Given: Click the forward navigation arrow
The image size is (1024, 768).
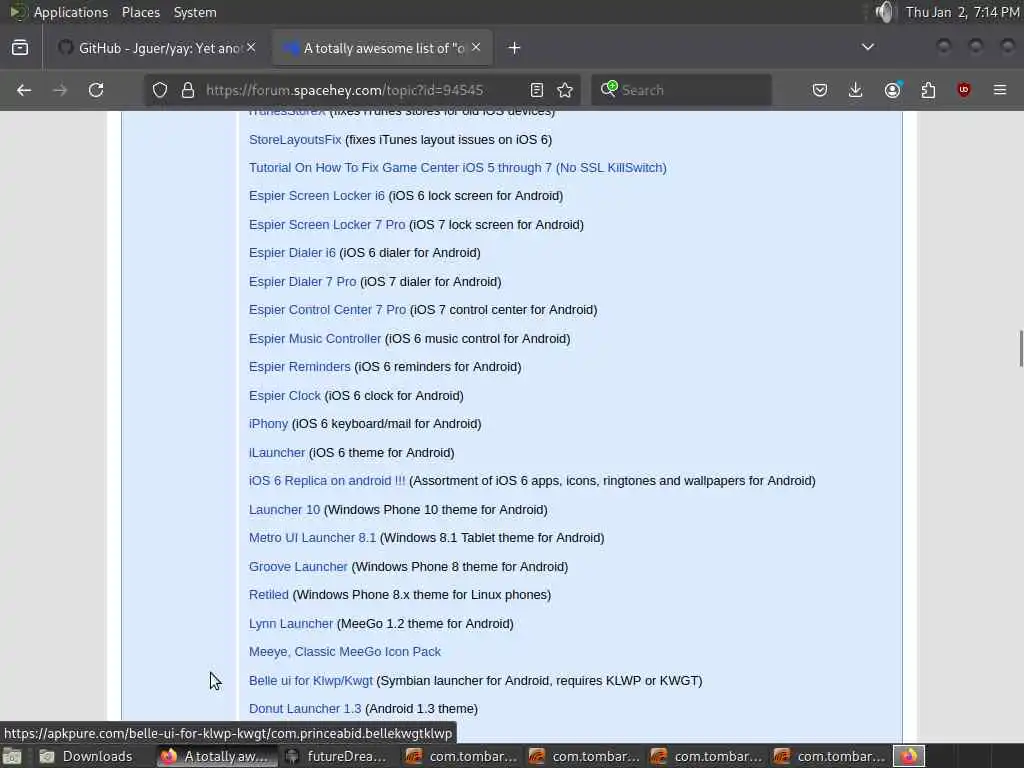Looking at the screenshot, I should click(60, 90).
